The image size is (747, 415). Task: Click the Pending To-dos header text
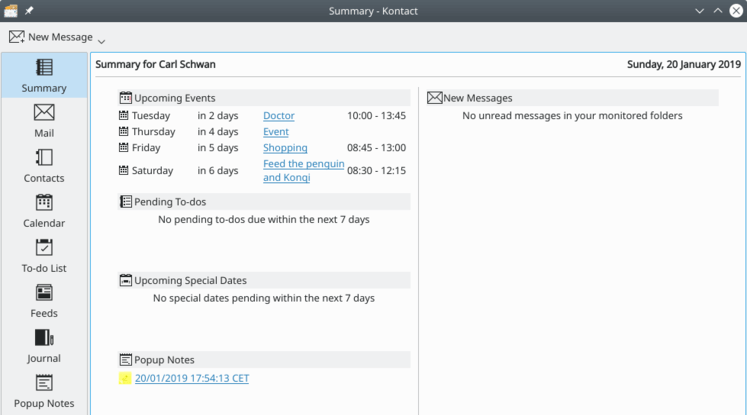(x=170, y=202)
